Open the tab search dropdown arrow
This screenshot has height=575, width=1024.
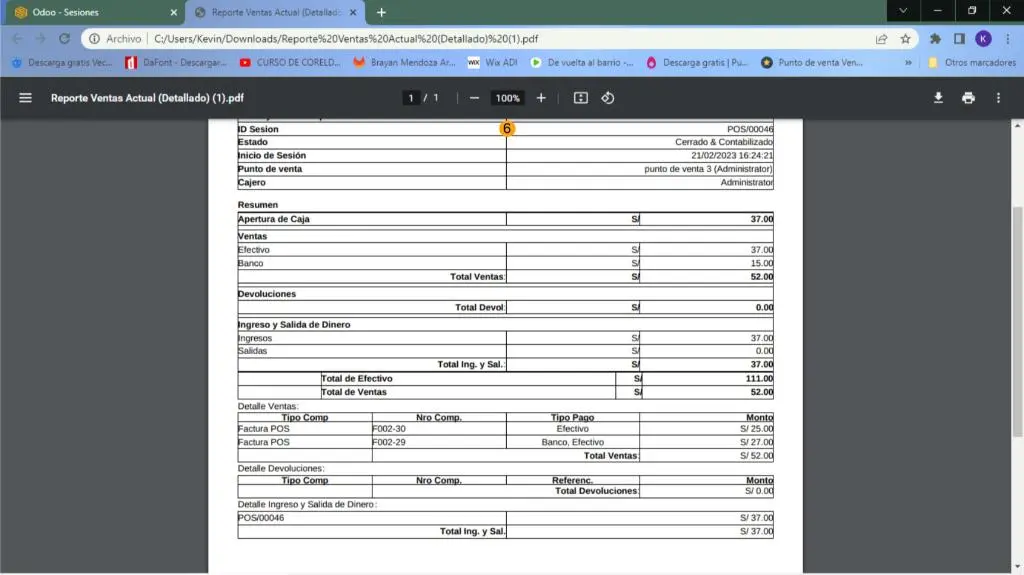[x=903, y=11]
